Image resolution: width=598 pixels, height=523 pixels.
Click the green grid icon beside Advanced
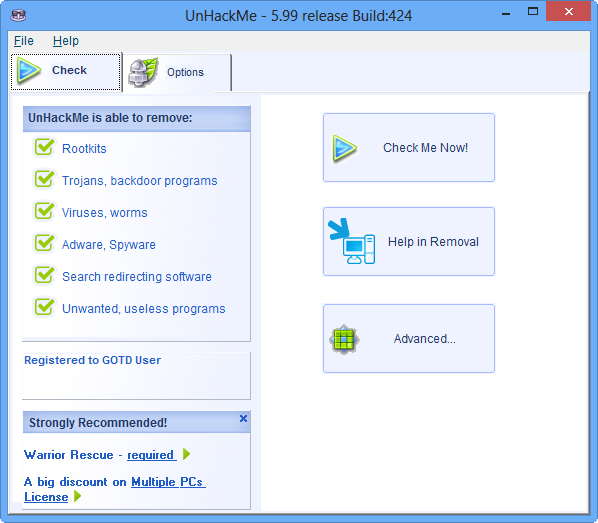(344, 339)
